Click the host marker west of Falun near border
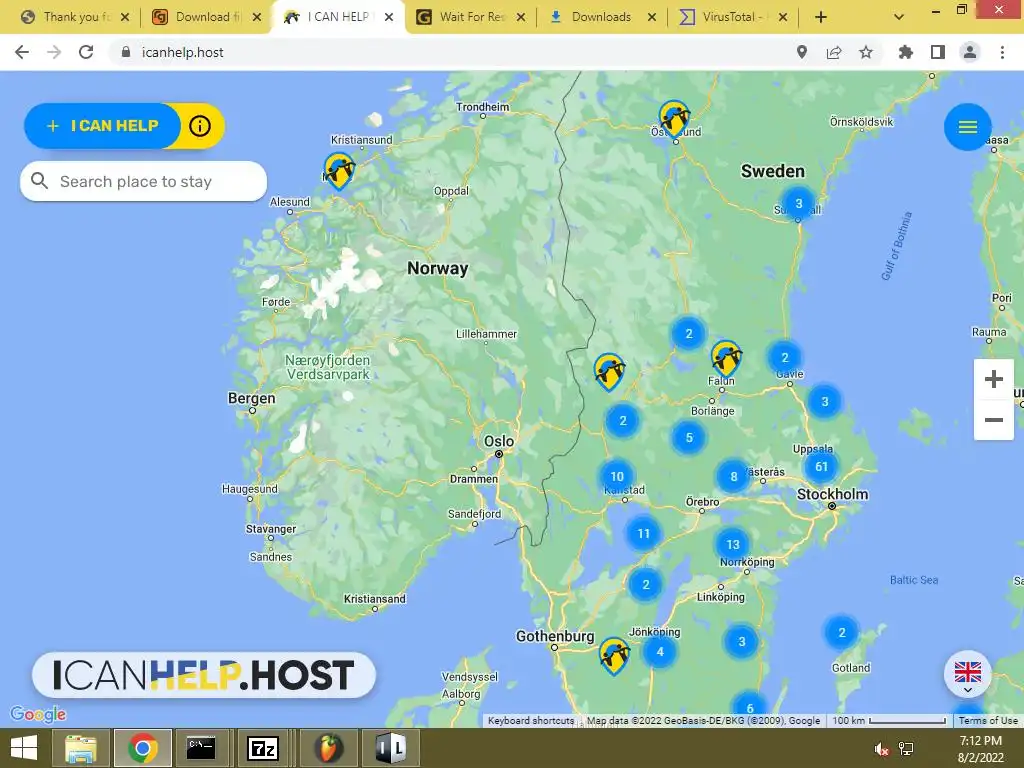This screenshot has width=1024, height=768. (609, 372)
